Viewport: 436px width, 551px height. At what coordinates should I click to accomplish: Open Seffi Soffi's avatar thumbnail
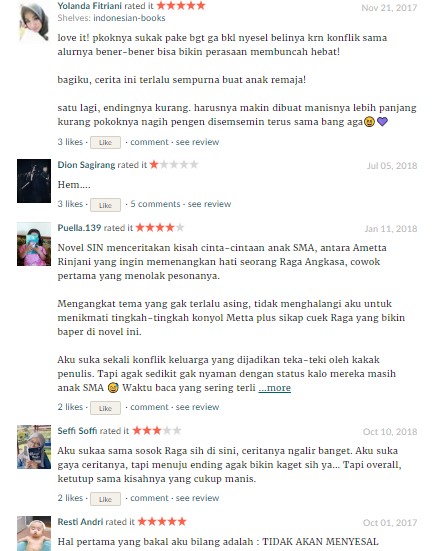point(34,447)
